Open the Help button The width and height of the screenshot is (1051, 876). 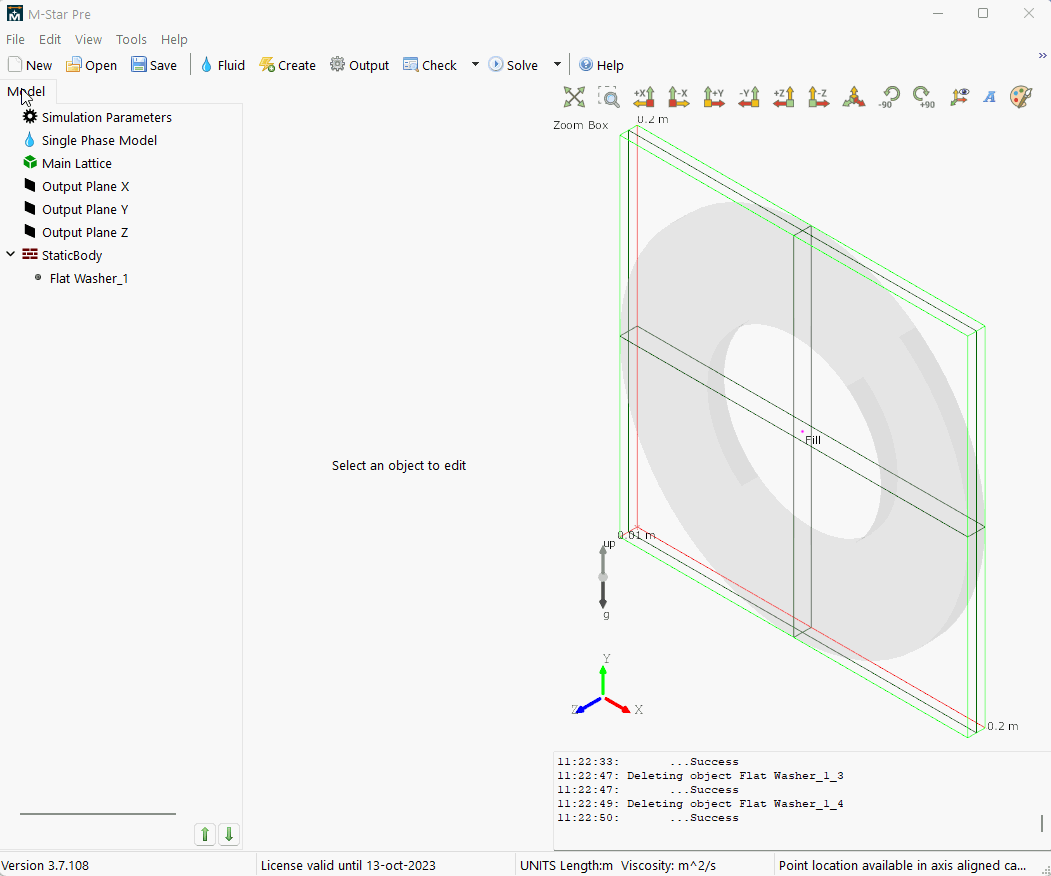point(601,64)
